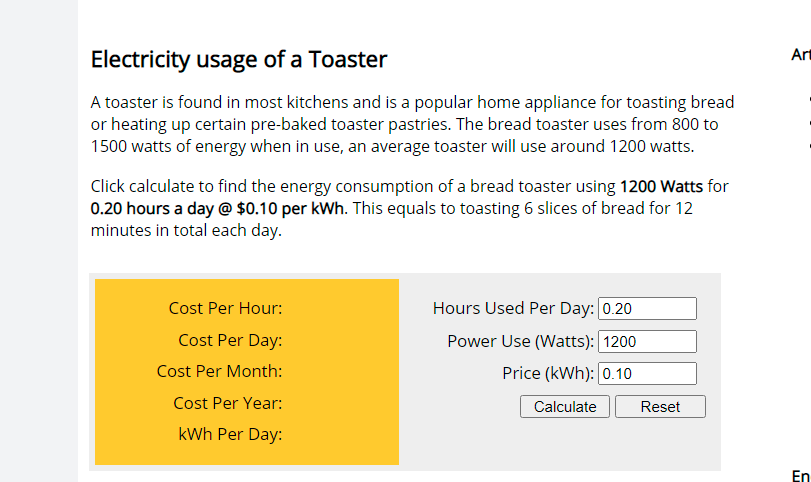Click the paragraph describing toaster wattage range
Viewport: 811px width, 482px height.
(x=412, y=124)
